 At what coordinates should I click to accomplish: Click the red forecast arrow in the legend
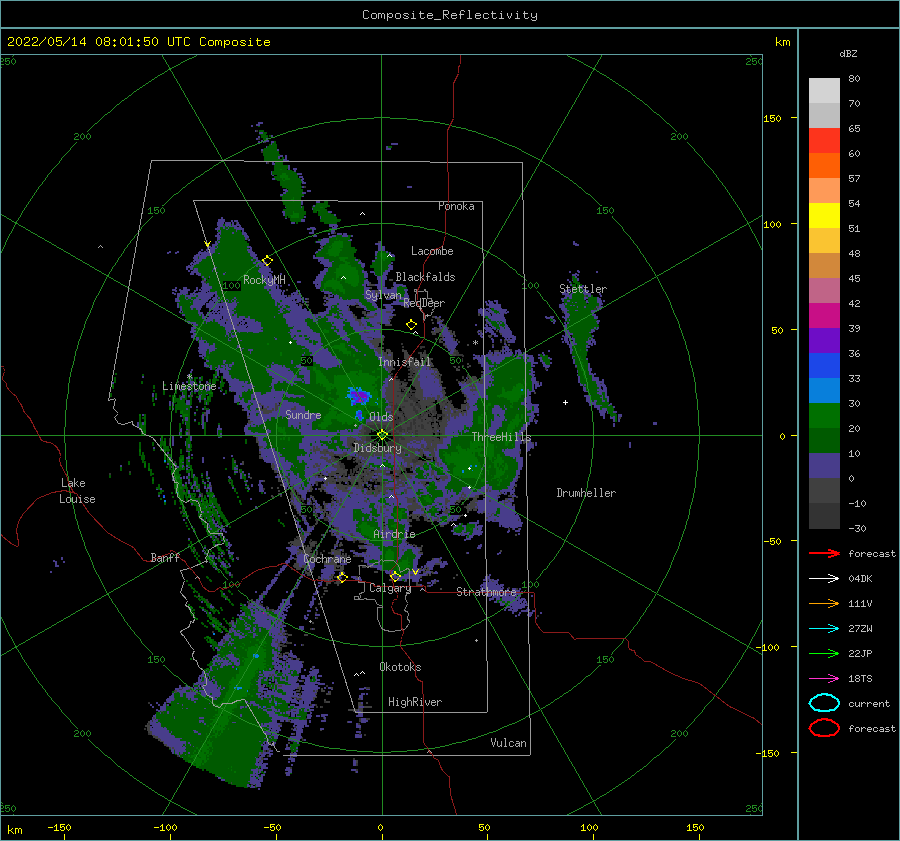point(824,553)
